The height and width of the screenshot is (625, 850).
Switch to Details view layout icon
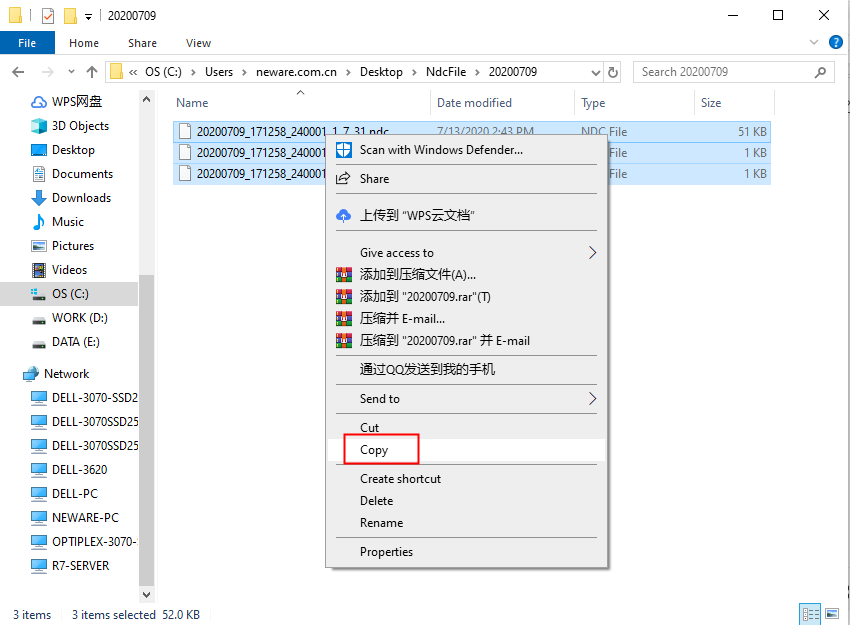[x=810, y=614]
